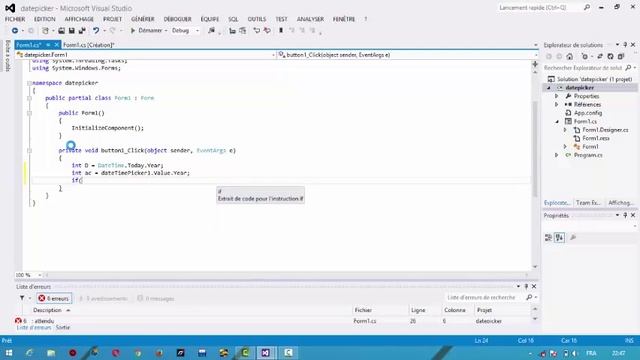Click the alphabetical sort icon in Propriétés
Viewport: 640px width, 360px height.
click(x=560, y=238)
